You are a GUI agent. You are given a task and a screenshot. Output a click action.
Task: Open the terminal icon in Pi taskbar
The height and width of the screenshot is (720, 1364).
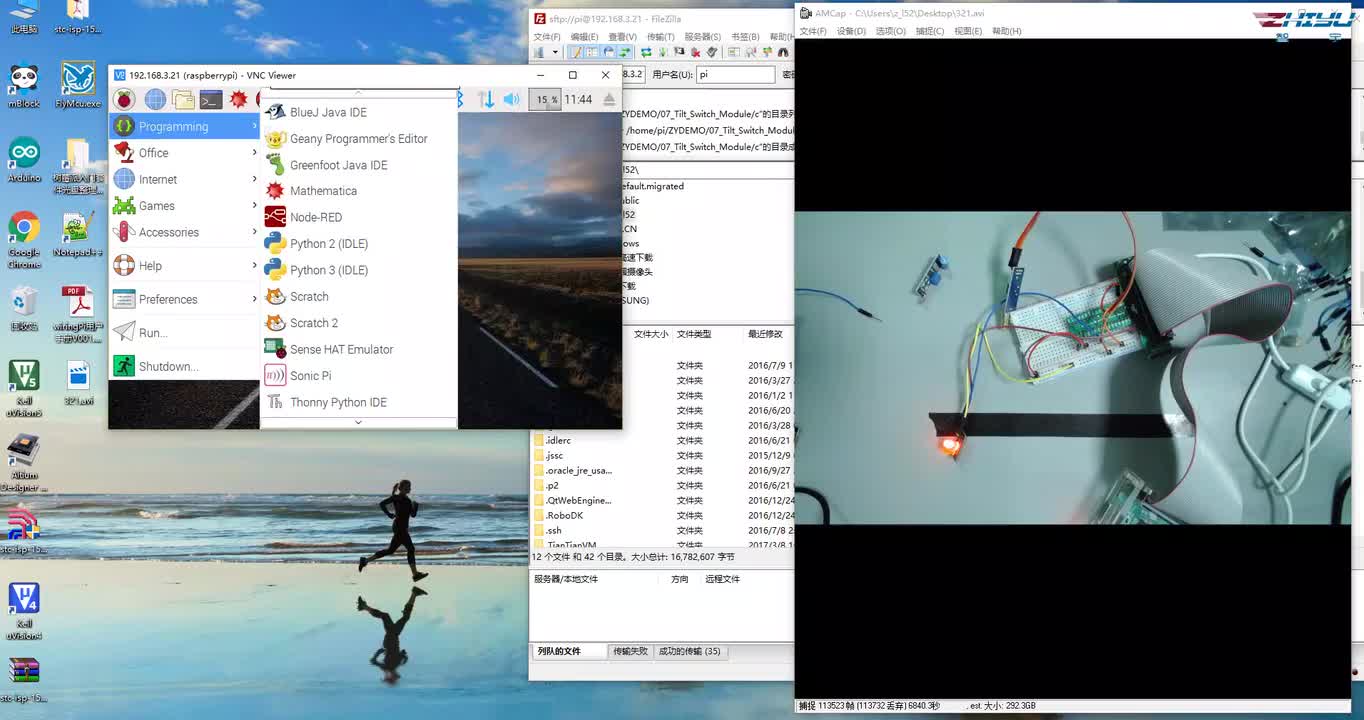pyautogui.click(x=210, y=99)
